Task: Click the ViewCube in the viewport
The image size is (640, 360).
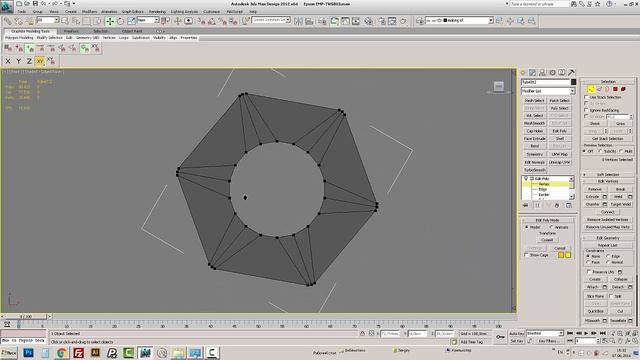Action: [498, 87]
